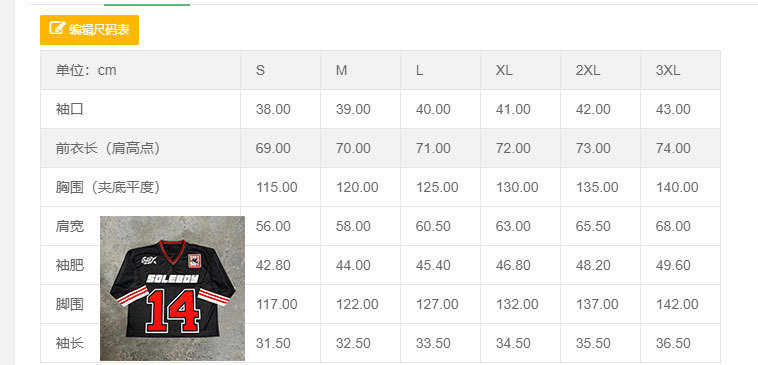Screen dimensions: 758x365
Task: Click the 胸围（夹底平度） row label
Action: coord(108,187)
